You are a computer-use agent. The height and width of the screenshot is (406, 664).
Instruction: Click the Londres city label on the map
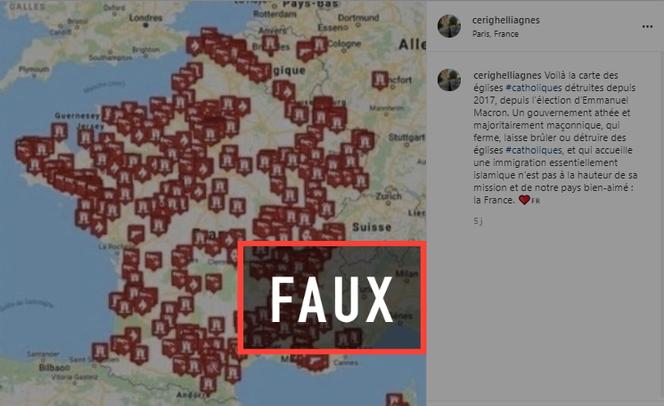tap(146, 18)
